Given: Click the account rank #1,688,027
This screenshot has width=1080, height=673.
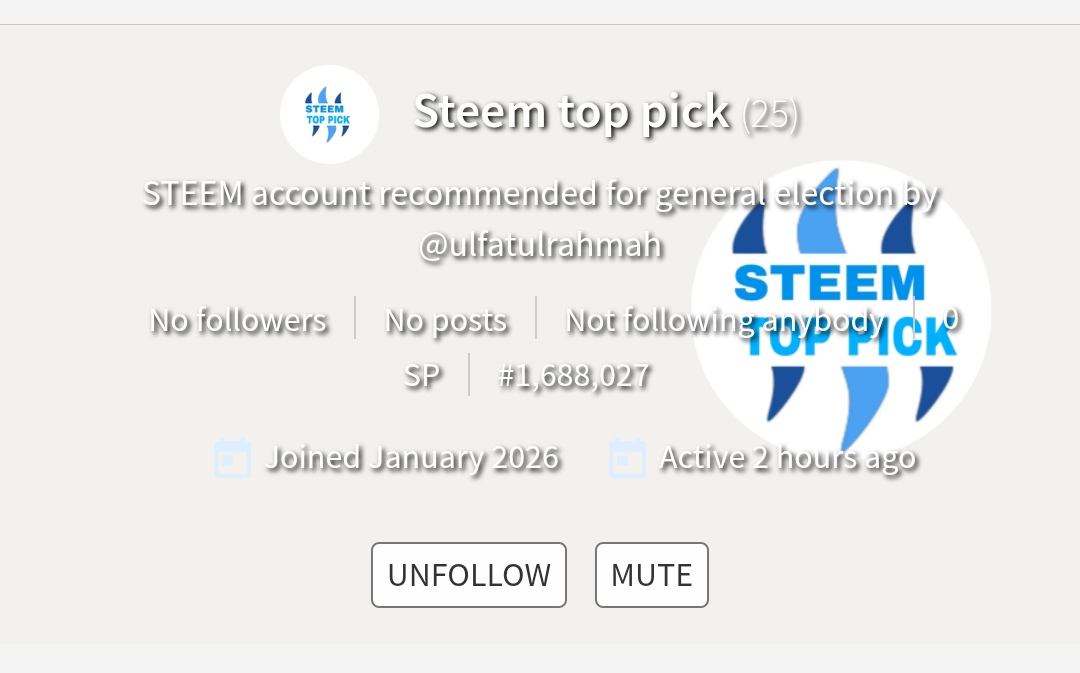Looking at the screenshot, I should coord(574,376).
